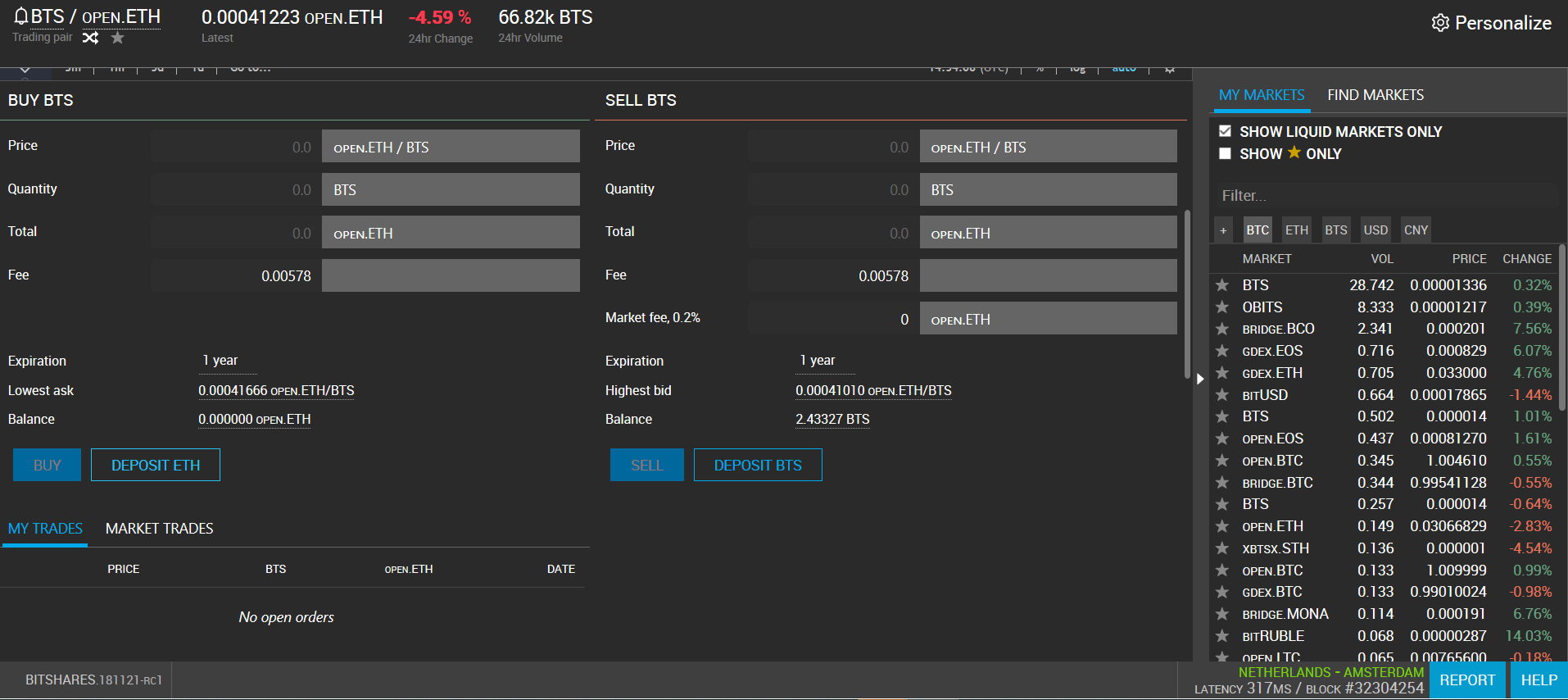Star the OBITS market row

tap(1222, 307)
